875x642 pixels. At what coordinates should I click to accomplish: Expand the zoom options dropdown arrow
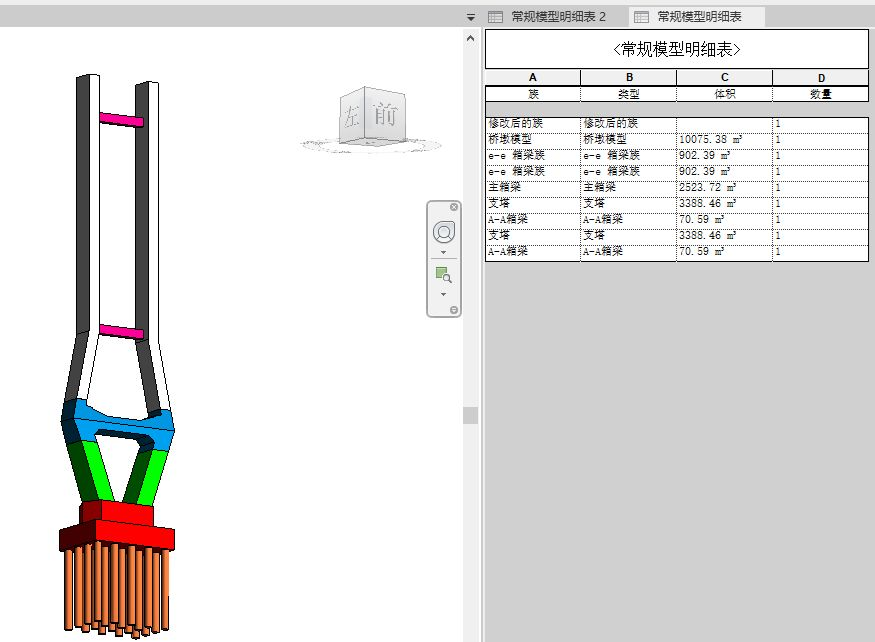(444, 294)
